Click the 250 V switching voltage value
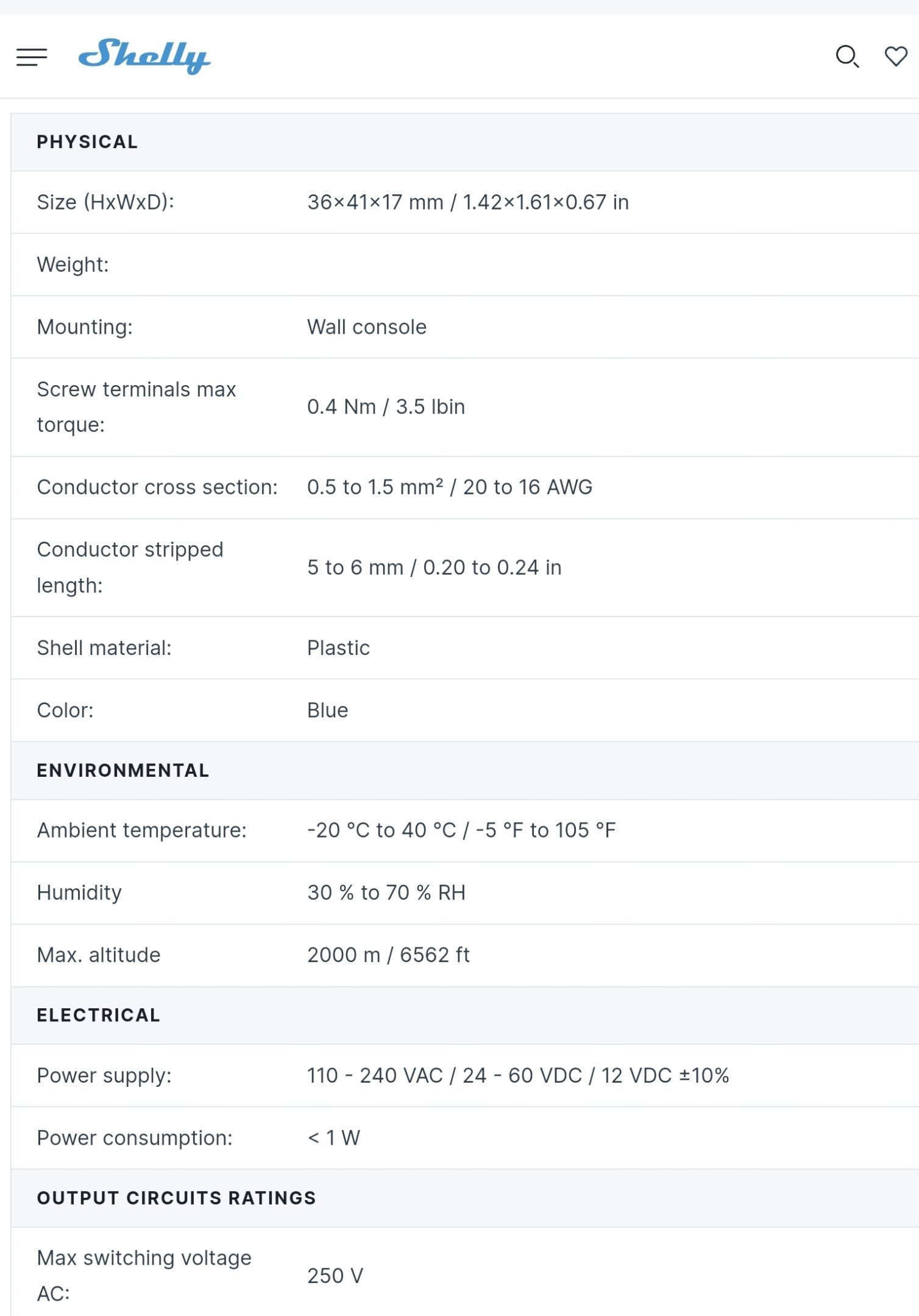This screenshot has width=919, height=1316. click(335, 1276)
